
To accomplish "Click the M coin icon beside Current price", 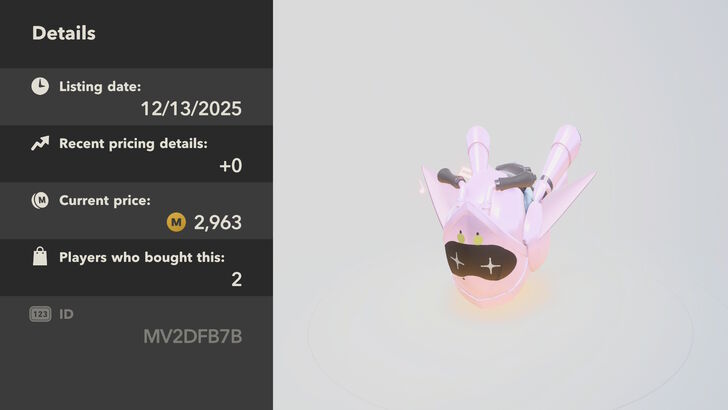I will [40, 201].
